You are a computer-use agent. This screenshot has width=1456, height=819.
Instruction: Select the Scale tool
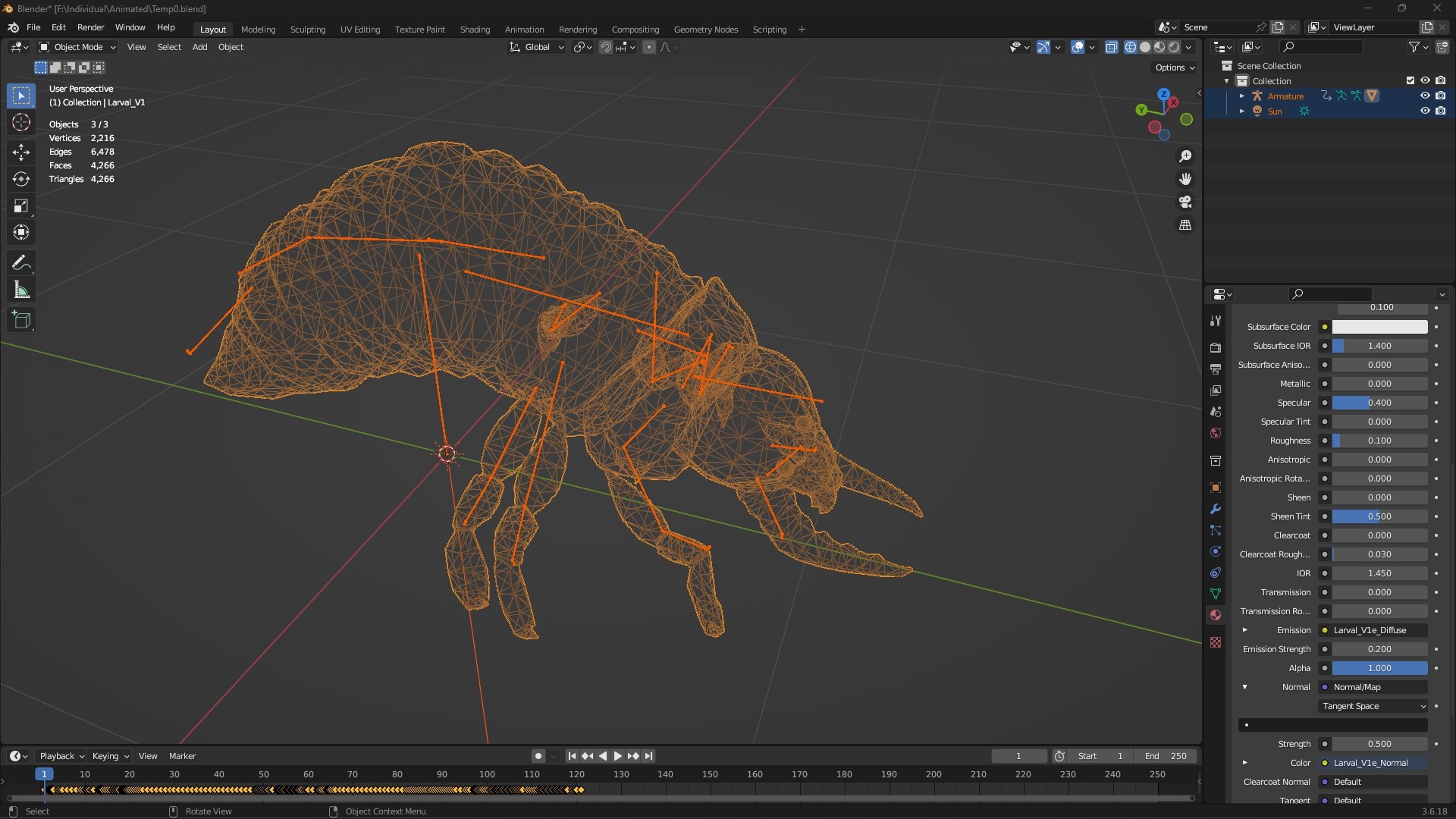click(21, 206)
